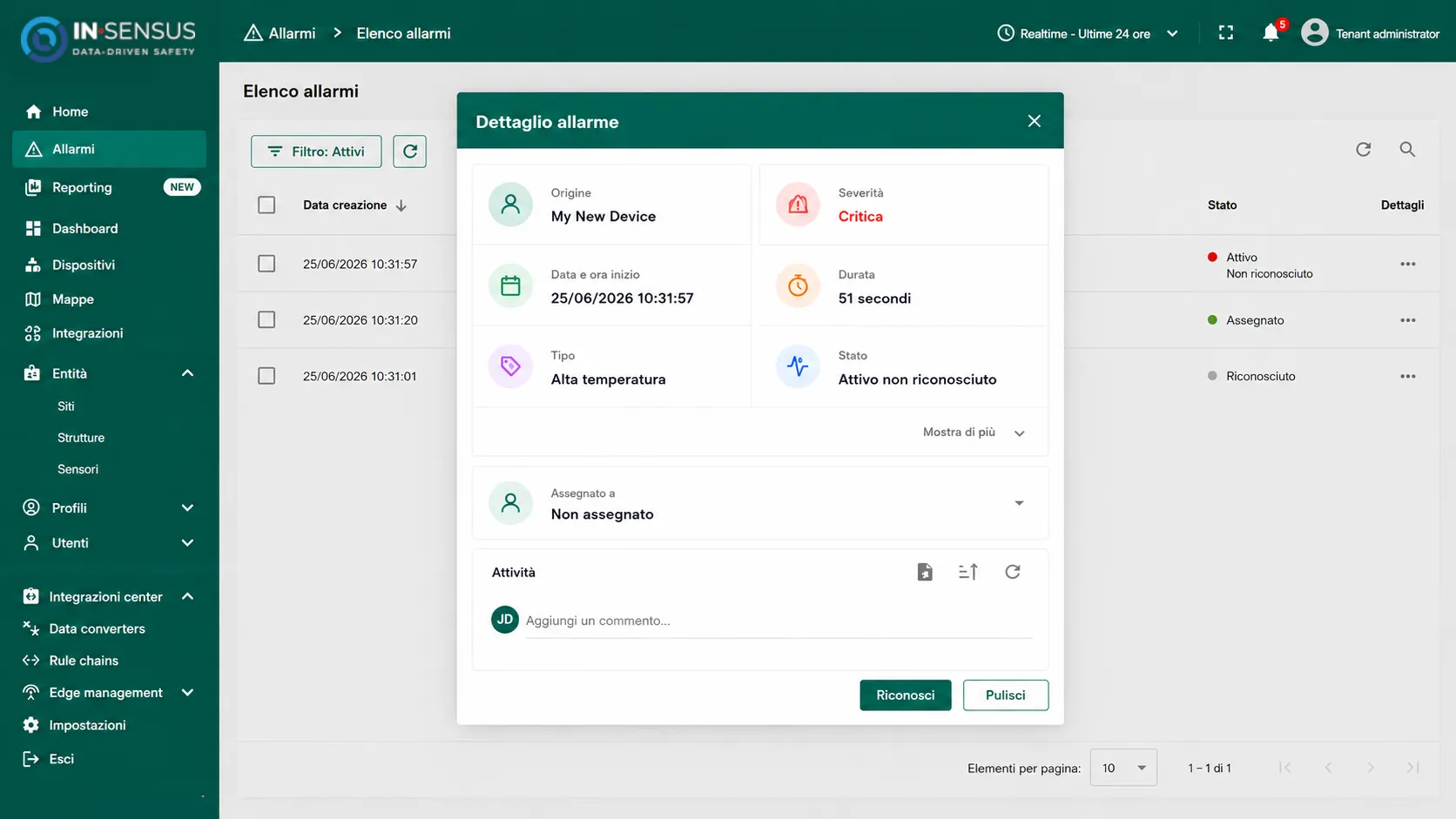Select all alarms with header checkbox
Image resolution: width=1456 pixels, height=819 pixels.
click(266, 205)
